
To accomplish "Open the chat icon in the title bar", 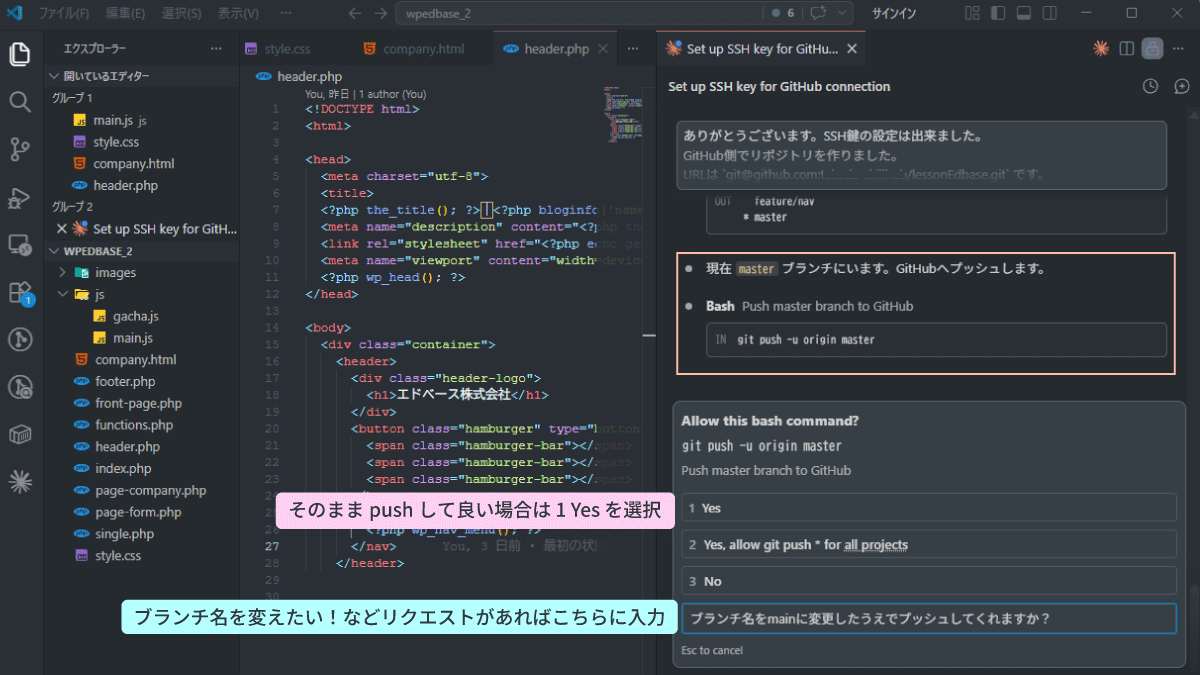I will pos(818,13).
